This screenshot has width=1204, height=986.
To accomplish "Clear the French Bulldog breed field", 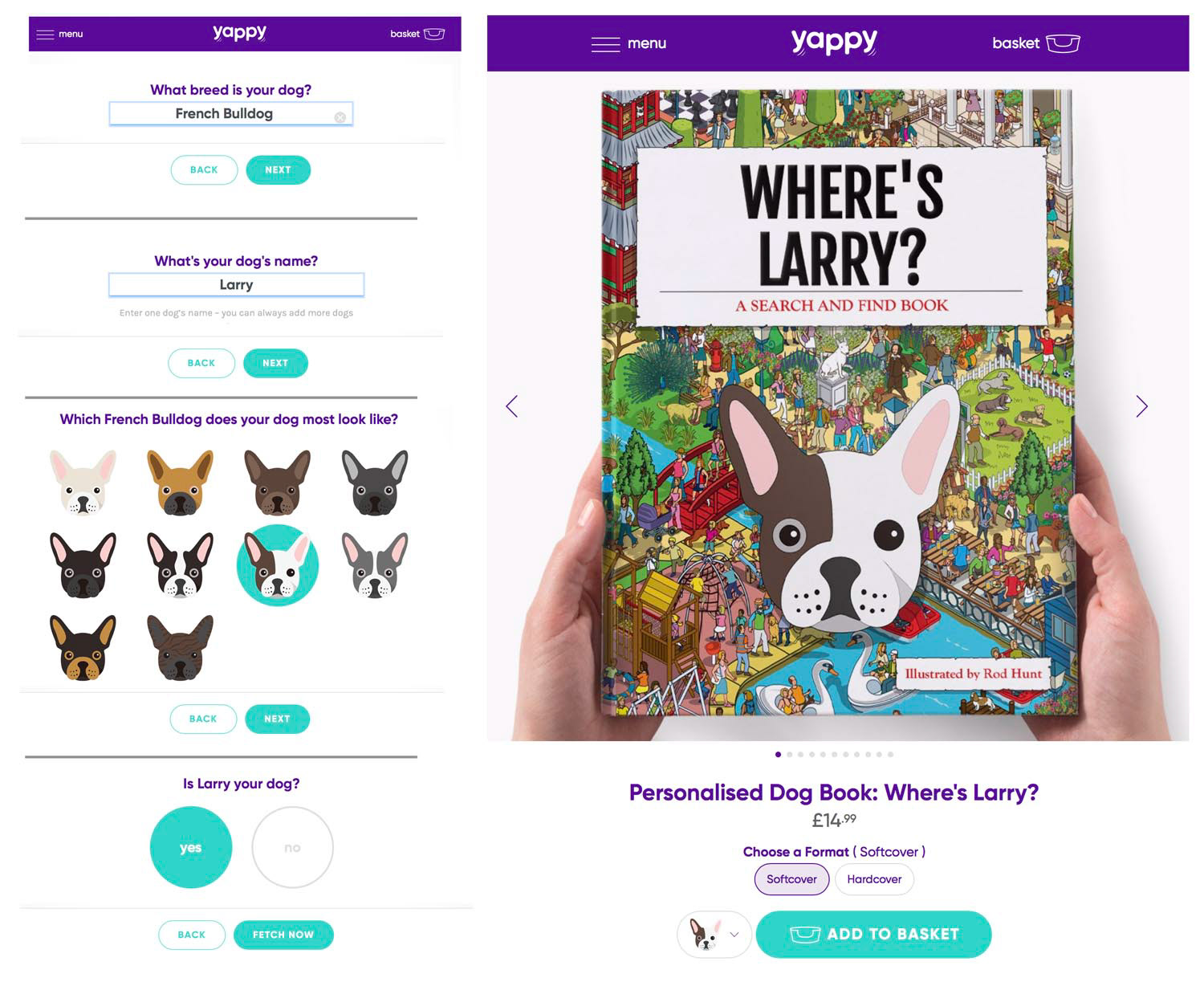I will click(340, 117).
